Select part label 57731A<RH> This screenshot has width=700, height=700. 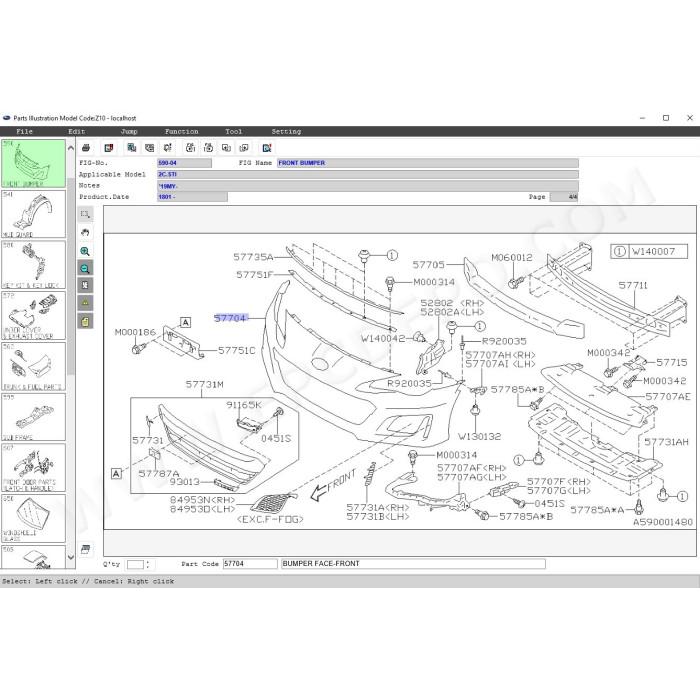(378, 508)
